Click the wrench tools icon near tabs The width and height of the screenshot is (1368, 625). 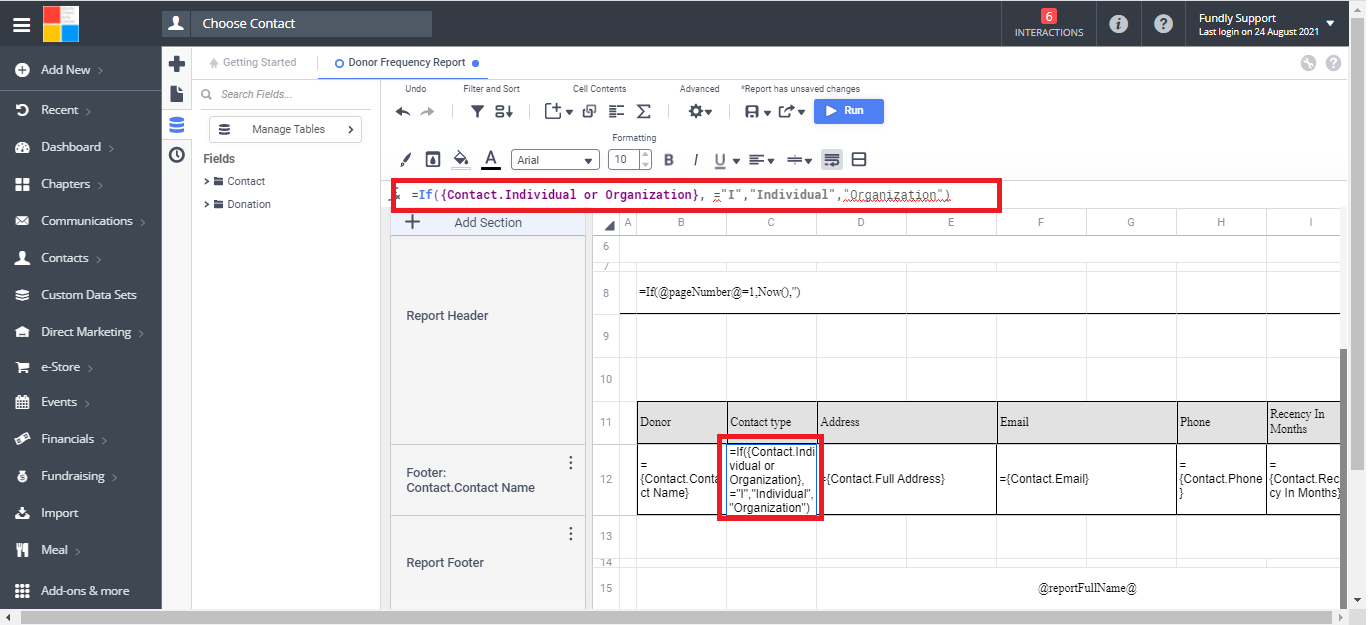tap(1309, 63)
